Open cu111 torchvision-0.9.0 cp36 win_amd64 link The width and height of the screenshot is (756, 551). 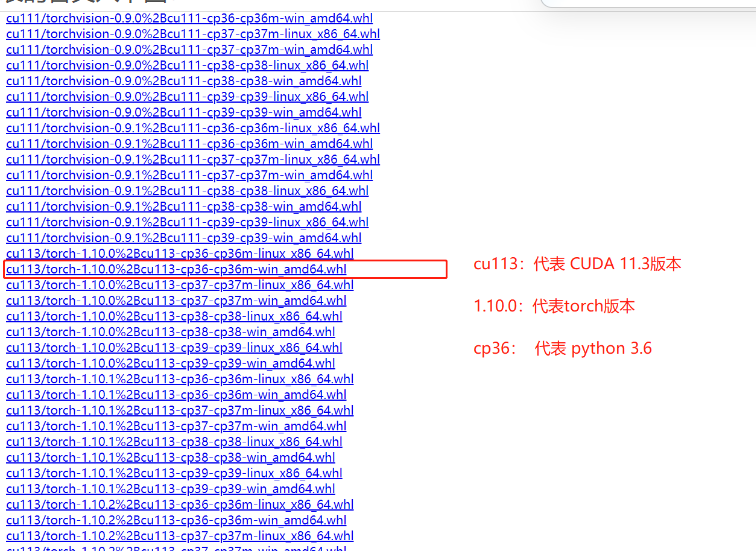point(189,18)
